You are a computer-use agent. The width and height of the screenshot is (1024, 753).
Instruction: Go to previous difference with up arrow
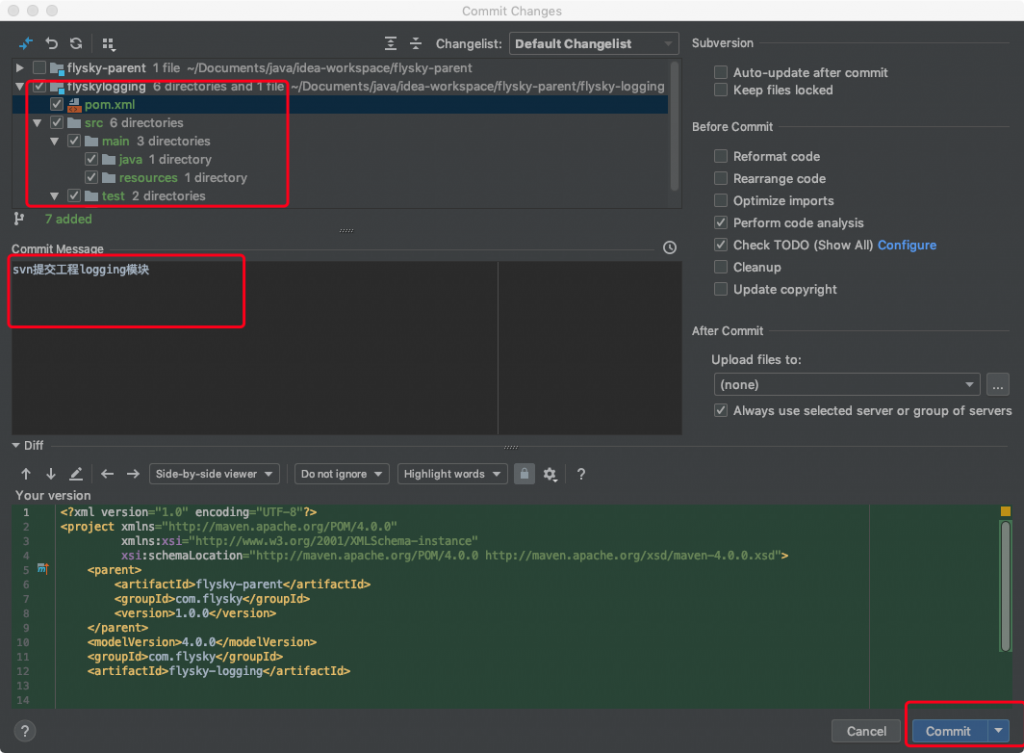click(x=26, y=474)
